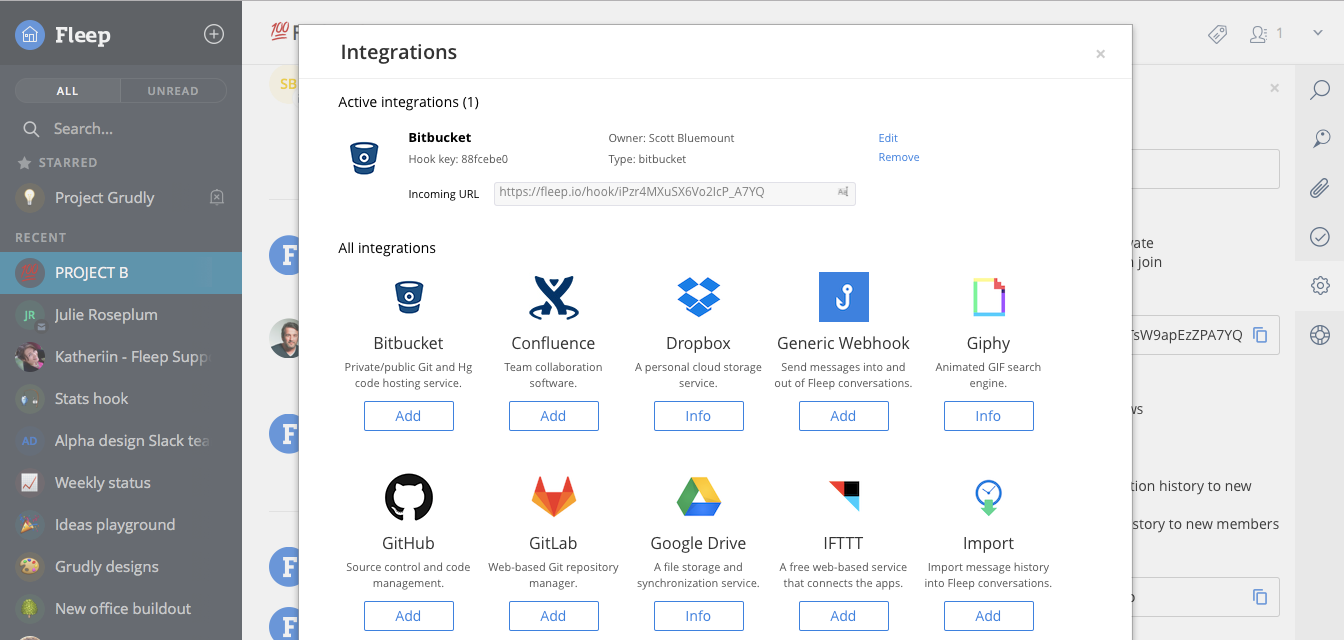Click the lower copy icon in settings panel
1344x640 pixels.
(x=1260, y=597)
